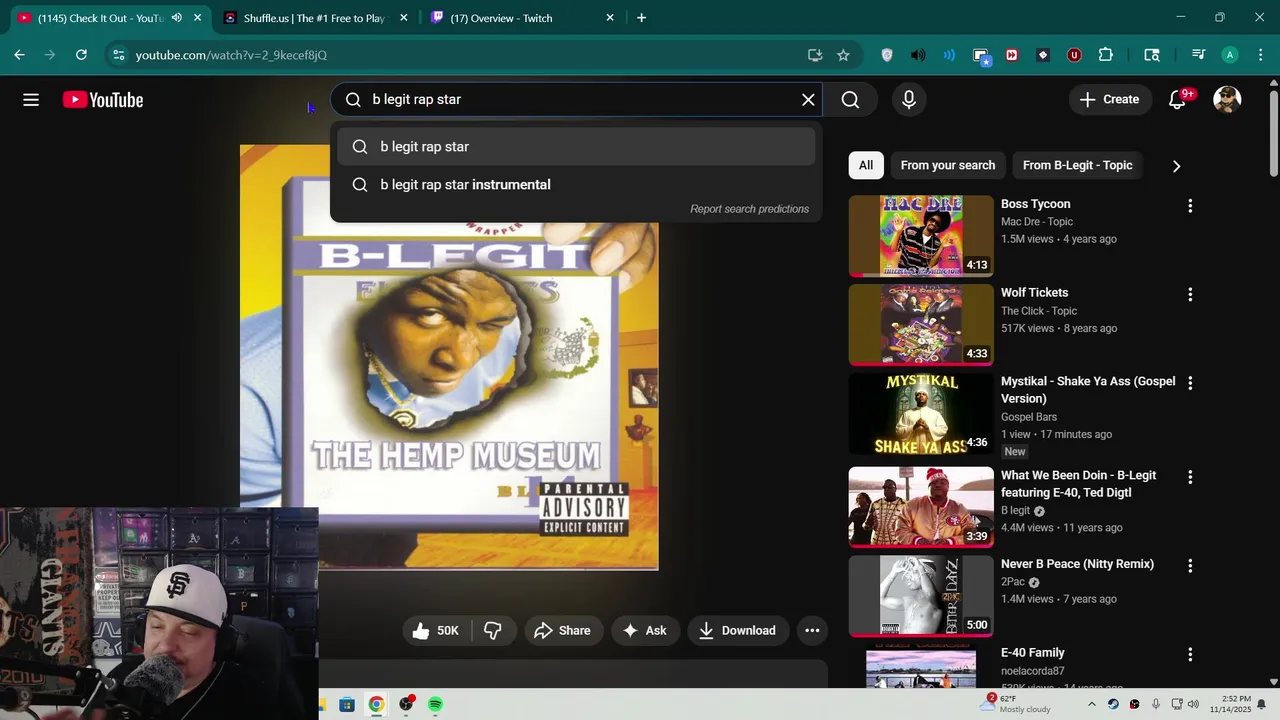Open options for Never B Peace
Viewport: 1280px width, 720px height.
pyautogui.click(x=1190, y=566)
